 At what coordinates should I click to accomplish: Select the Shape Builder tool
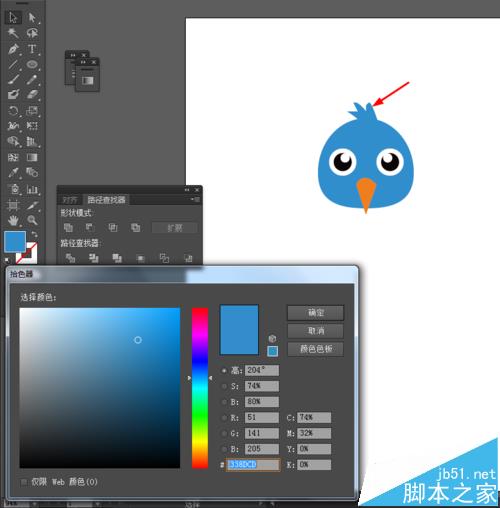[x=13, y=141]
